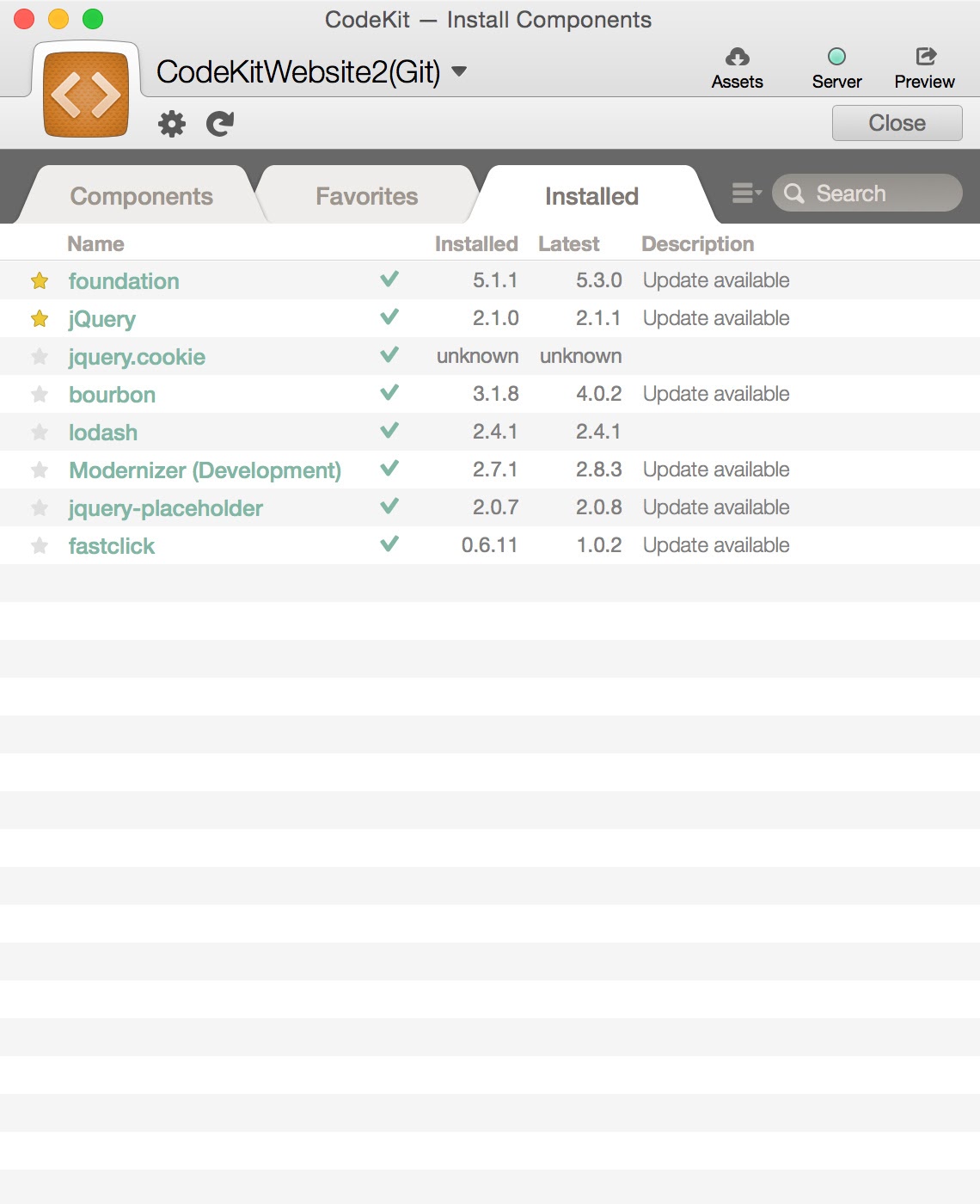Click the installed checkmark for fastclick

(389, 544)
